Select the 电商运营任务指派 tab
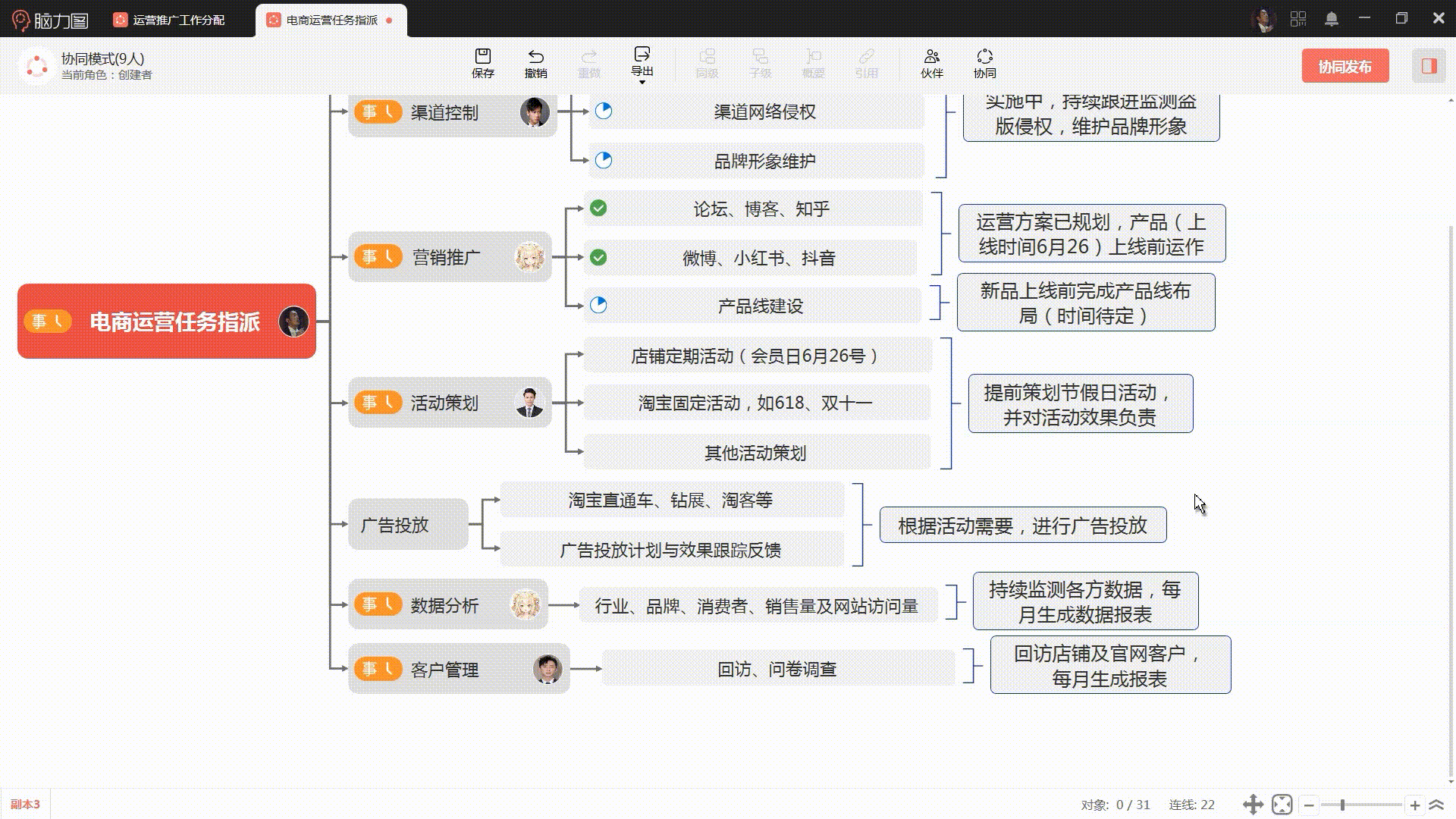This screenshot has height=819, width=1456. (331, 20)
